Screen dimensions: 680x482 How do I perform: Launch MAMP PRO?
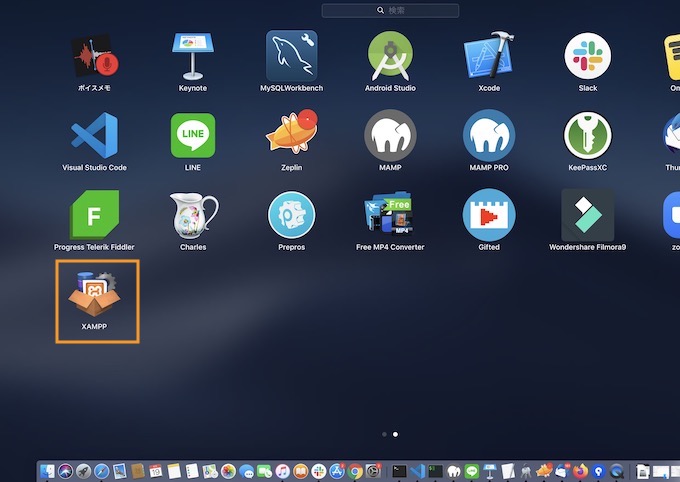[x=489, y=135]
